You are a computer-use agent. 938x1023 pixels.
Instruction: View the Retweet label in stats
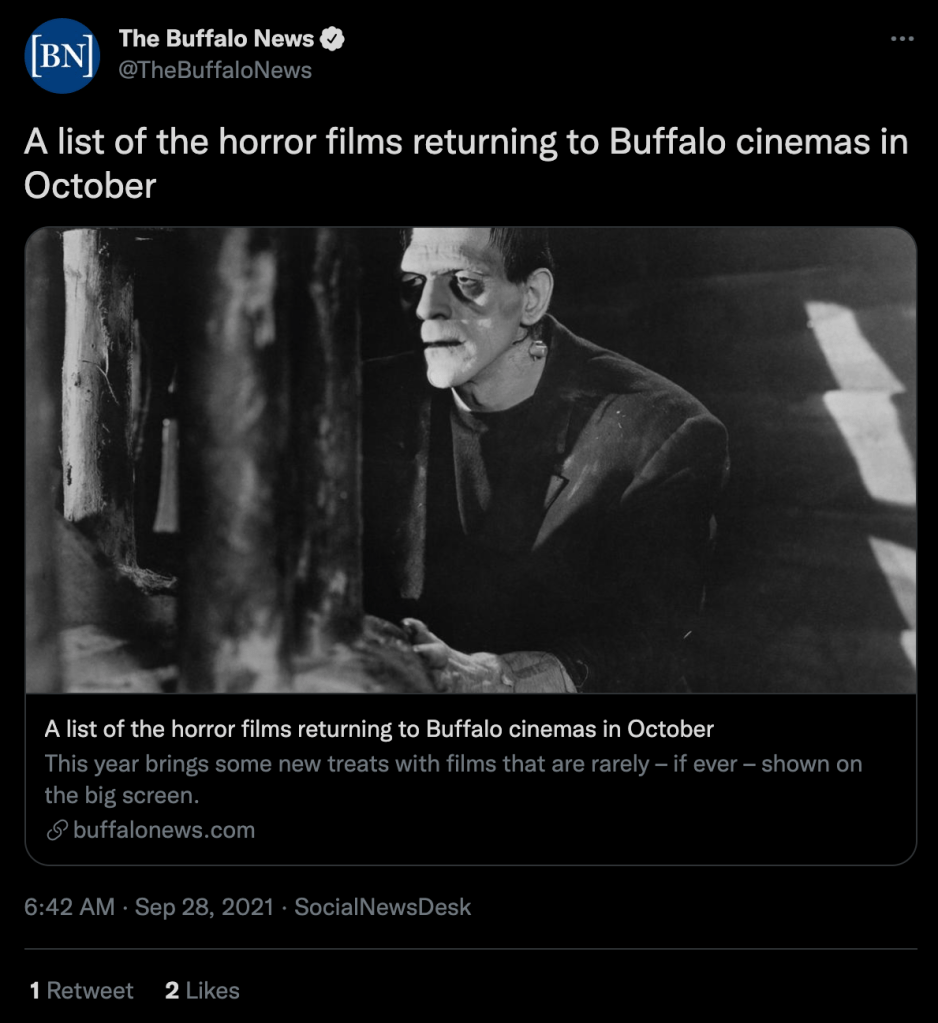point(90,990)
